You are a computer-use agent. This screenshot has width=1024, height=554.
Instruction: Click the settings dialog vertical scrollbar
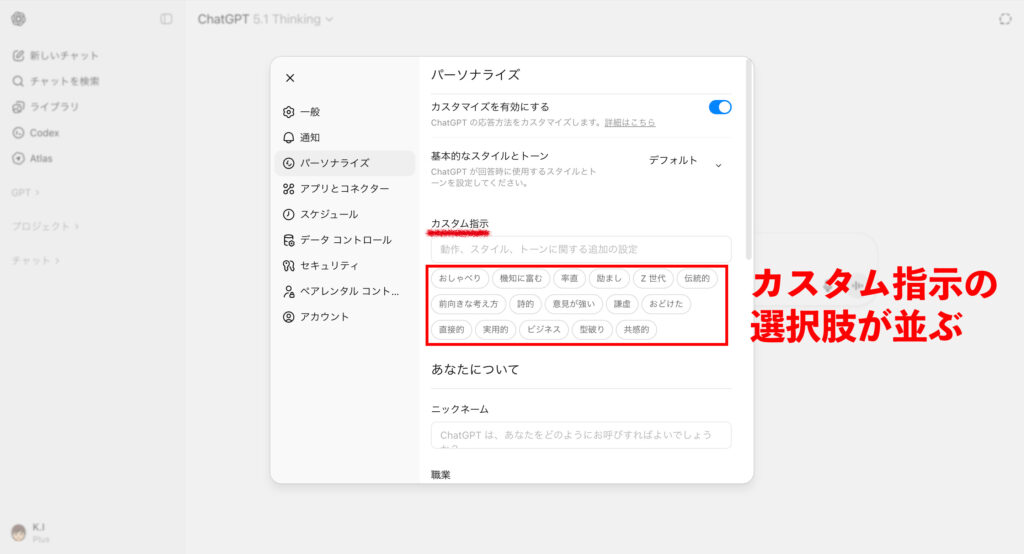(748, 160)
